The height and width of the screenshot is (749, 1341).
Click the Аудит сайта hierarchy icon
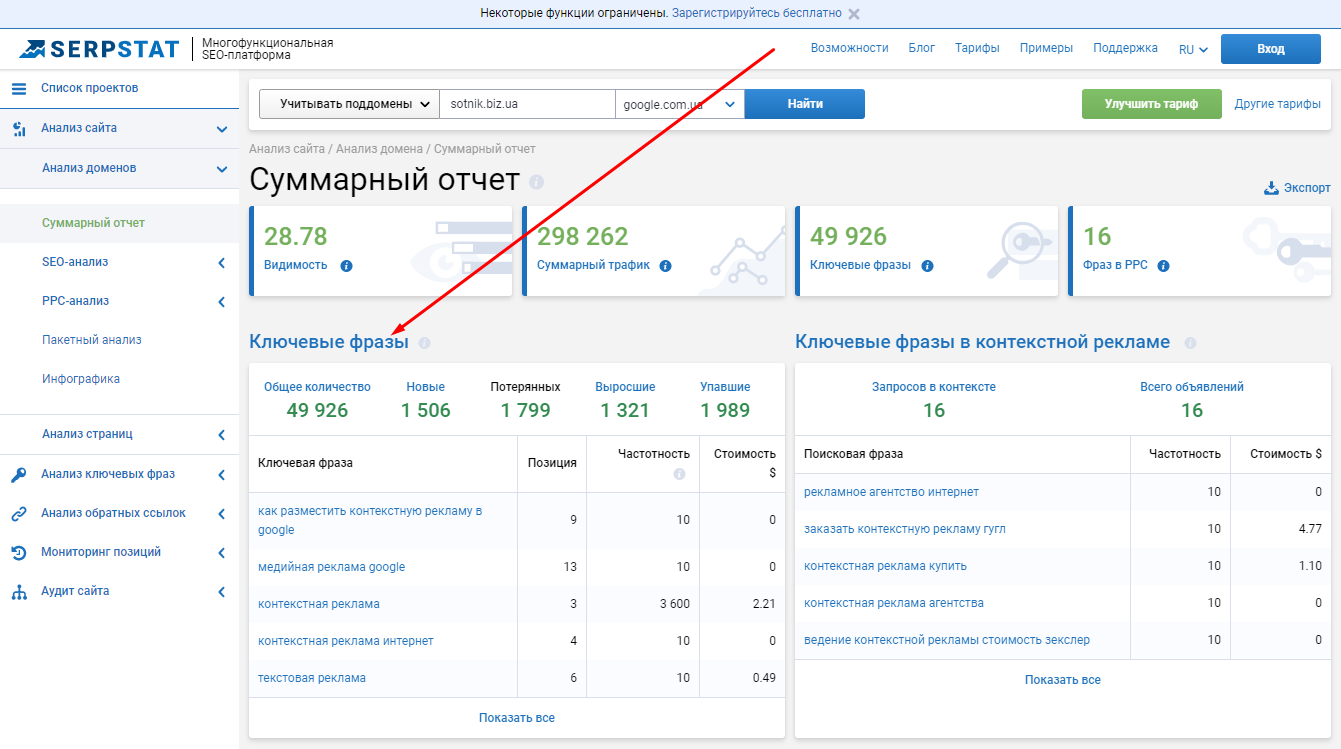pos(18,592)
